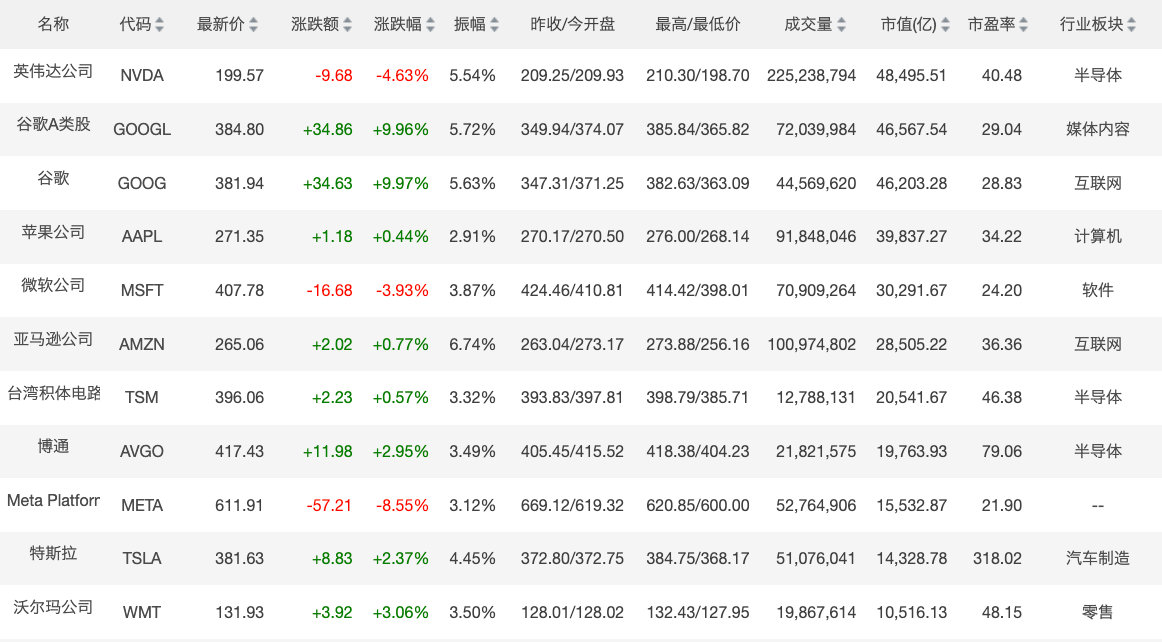Viewport: 1162px width, 642px height.
Task: Click AVGO change amount +11.98
Action: tap(328, 451)
